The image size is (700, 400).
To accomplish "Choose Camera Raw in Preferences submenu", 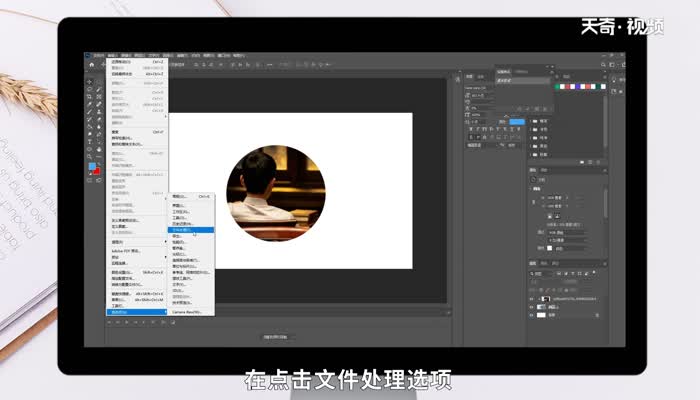I will click(x=186, y=312).
